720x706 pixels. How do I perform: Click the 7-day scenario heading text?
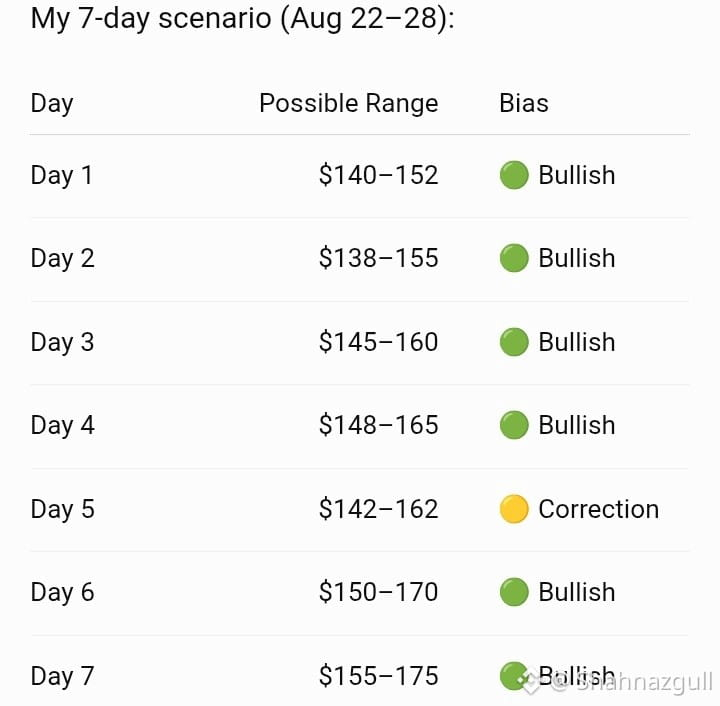coord(242,19)
